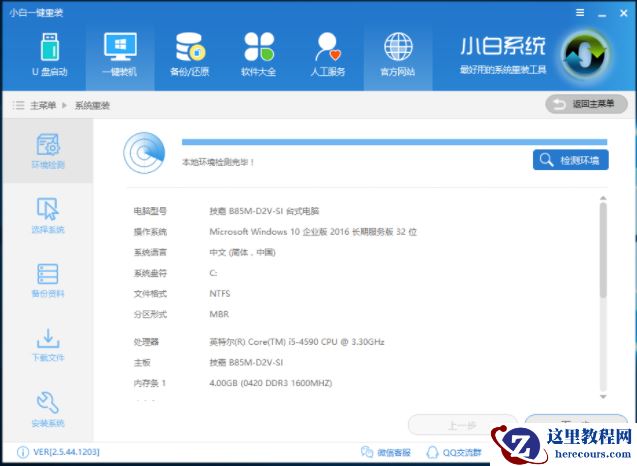Click the 系统盘符 value C:
637x466 pixels.
pyautogui.click(x=213, y=273)
